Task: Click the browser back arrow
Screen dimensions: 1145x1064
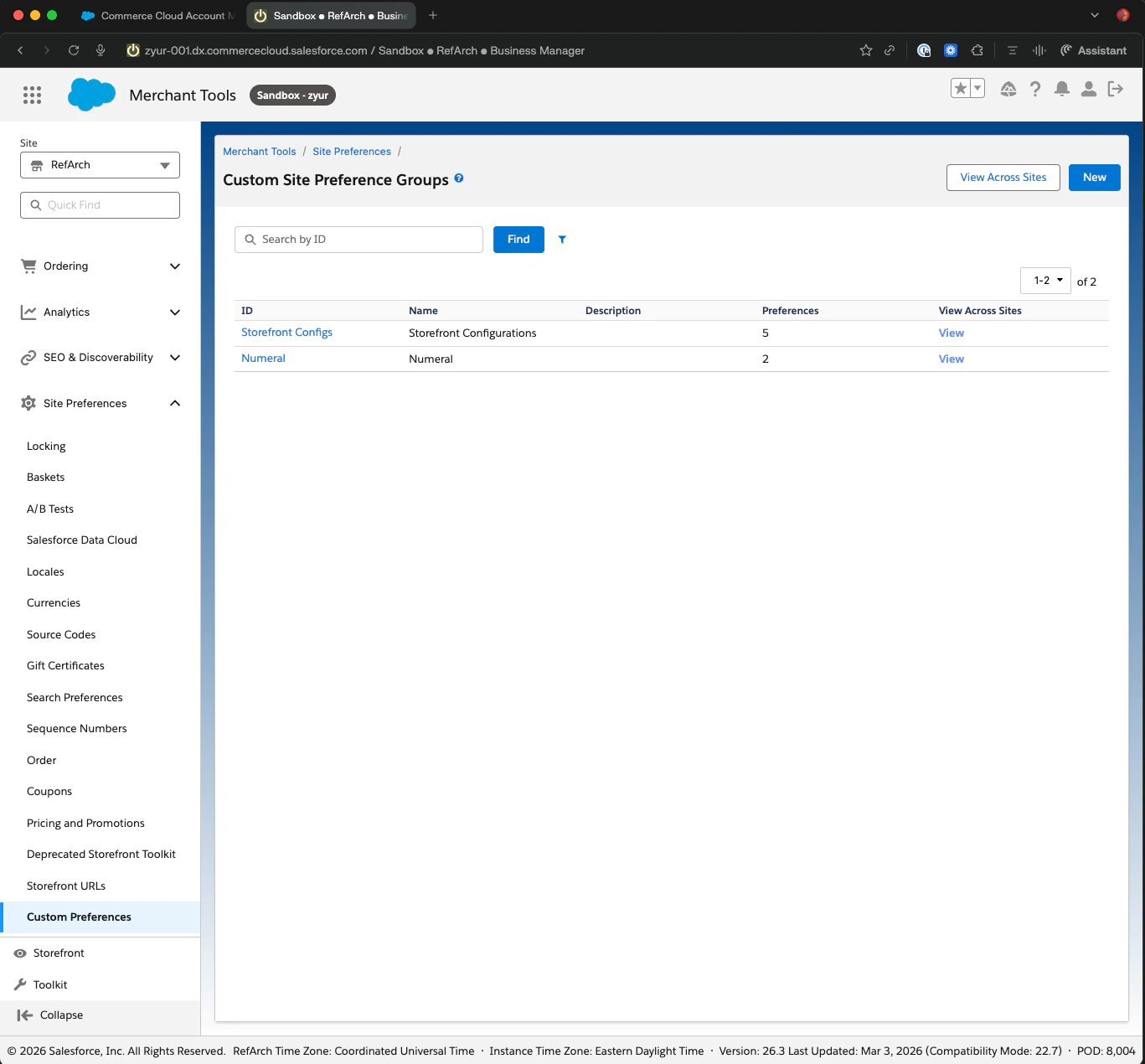Action: 21,50
